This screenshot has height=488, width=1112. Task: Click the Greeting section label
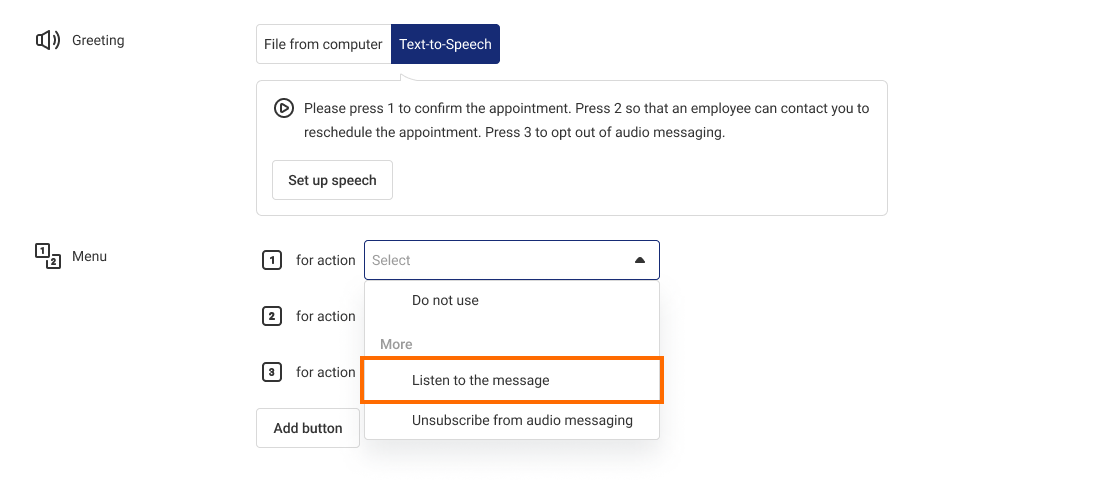[x=98, y=40]
